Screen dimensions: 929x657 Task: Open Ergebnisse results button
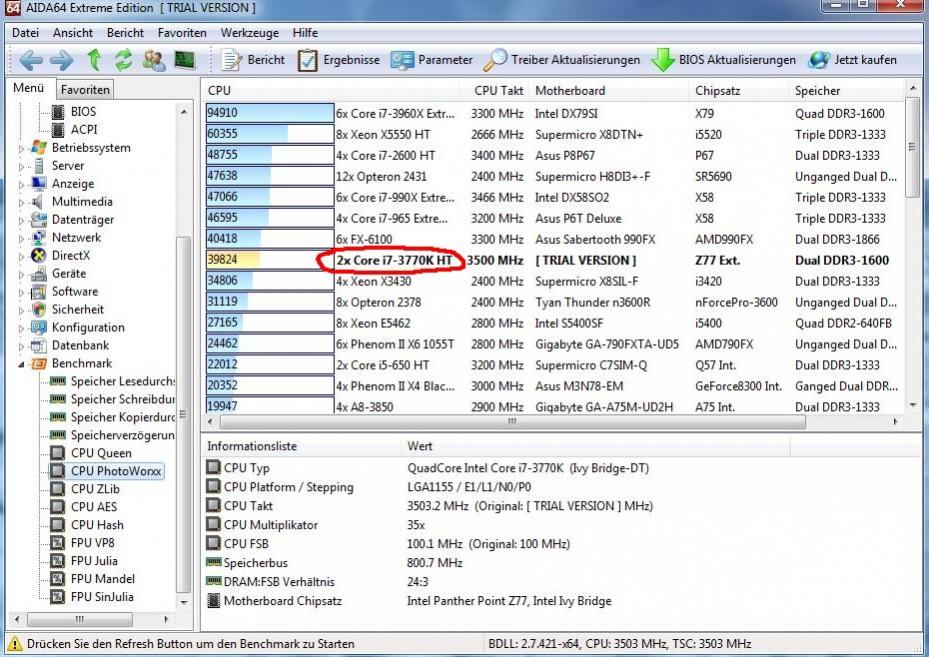pyautogui.click(x=338, y=60)
